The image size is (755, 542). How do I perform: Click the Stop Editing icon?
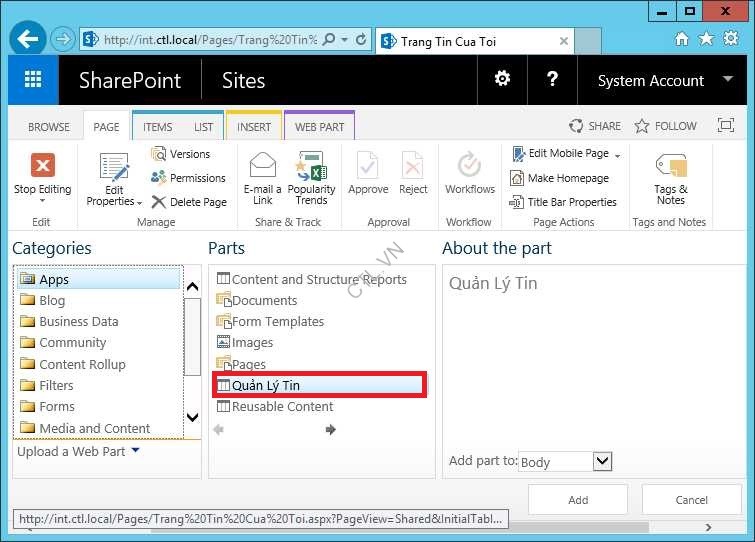coord(42,165)
